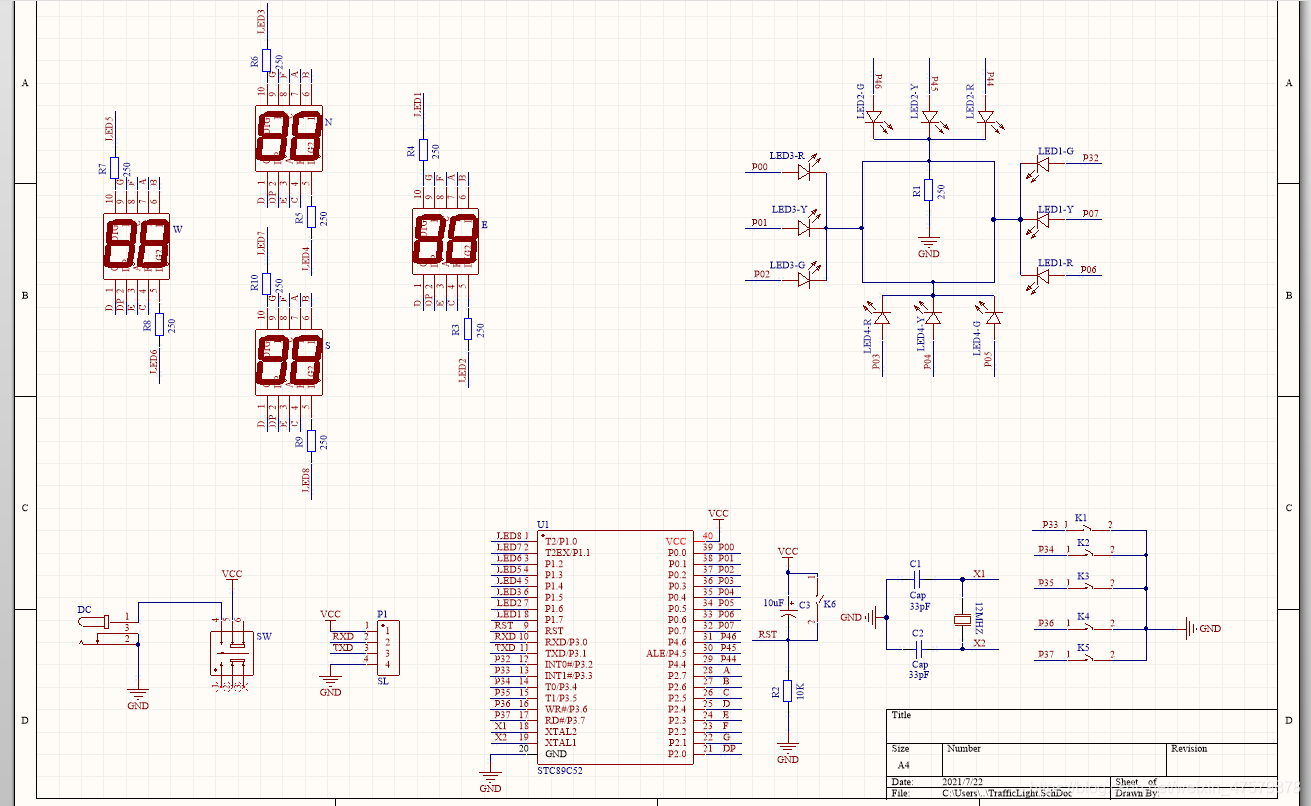Click the STC89C52 part name text

(561, 770)
